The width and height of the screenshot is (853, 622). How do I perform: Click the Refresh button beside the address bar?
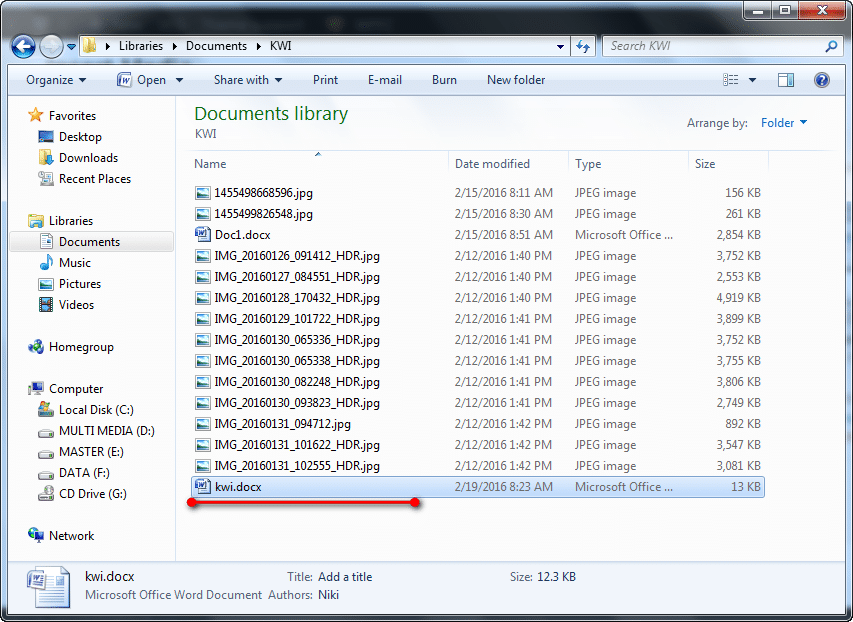[x=583, y=47]
